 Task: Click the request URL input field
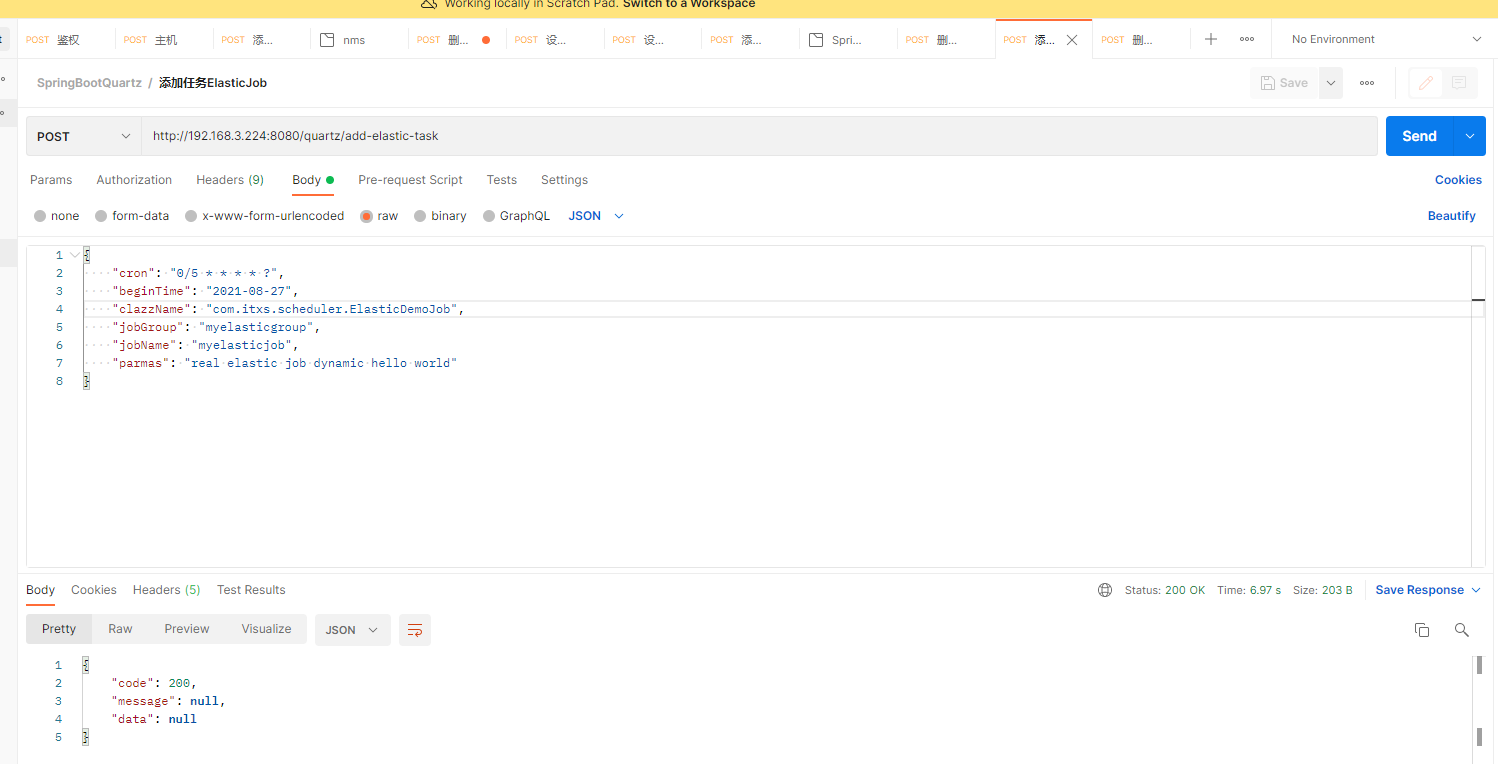pos(759,136)
